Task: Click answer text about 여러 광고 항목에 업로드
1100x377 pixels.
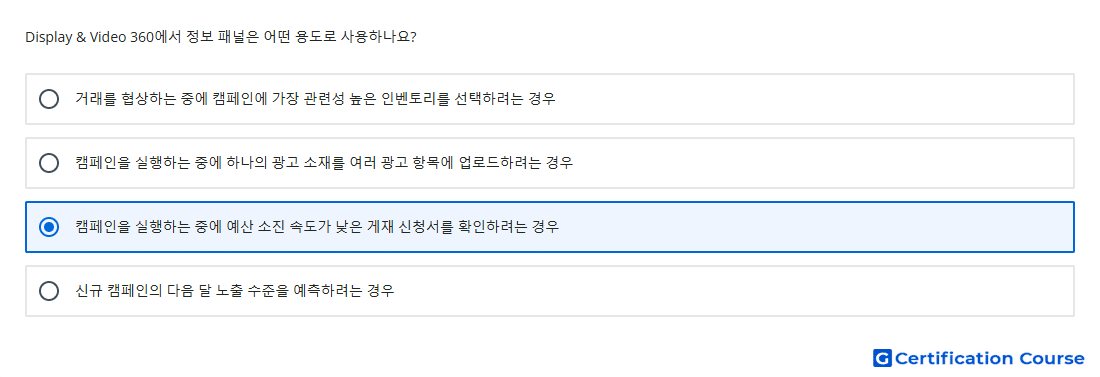Action: [x=324, y=163]
